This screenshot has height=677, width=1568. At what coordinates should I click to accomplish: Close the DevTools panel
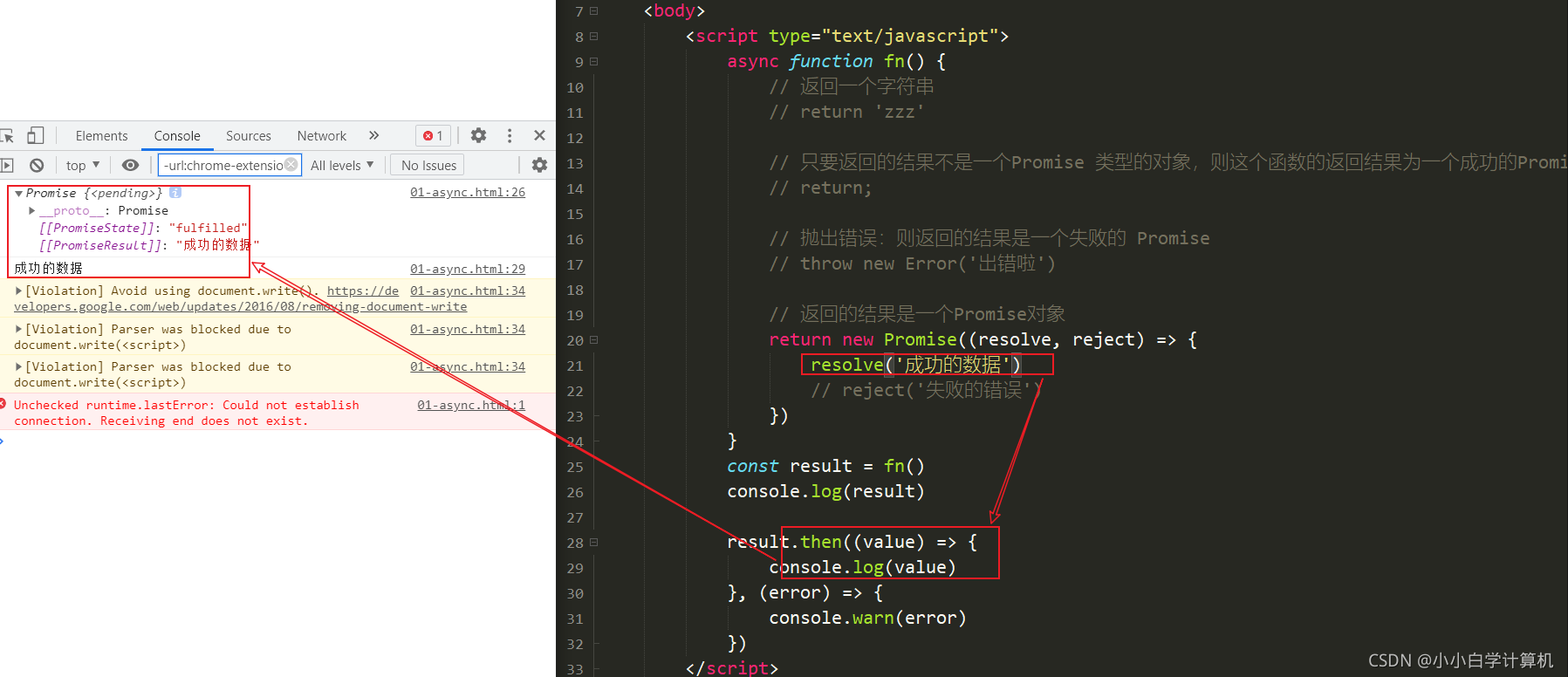pyautogui.click(x=539, y=135)
